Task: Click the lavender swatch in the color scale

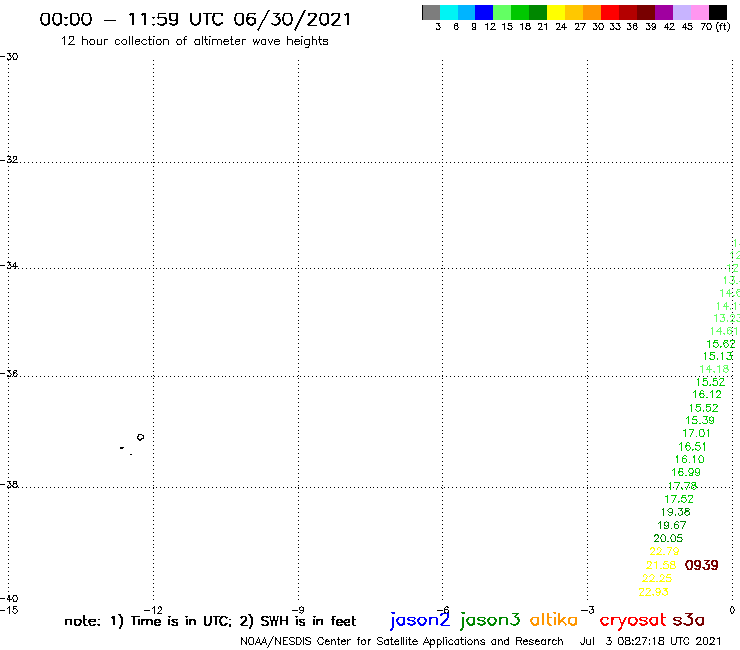Action: tap(682, 12)
